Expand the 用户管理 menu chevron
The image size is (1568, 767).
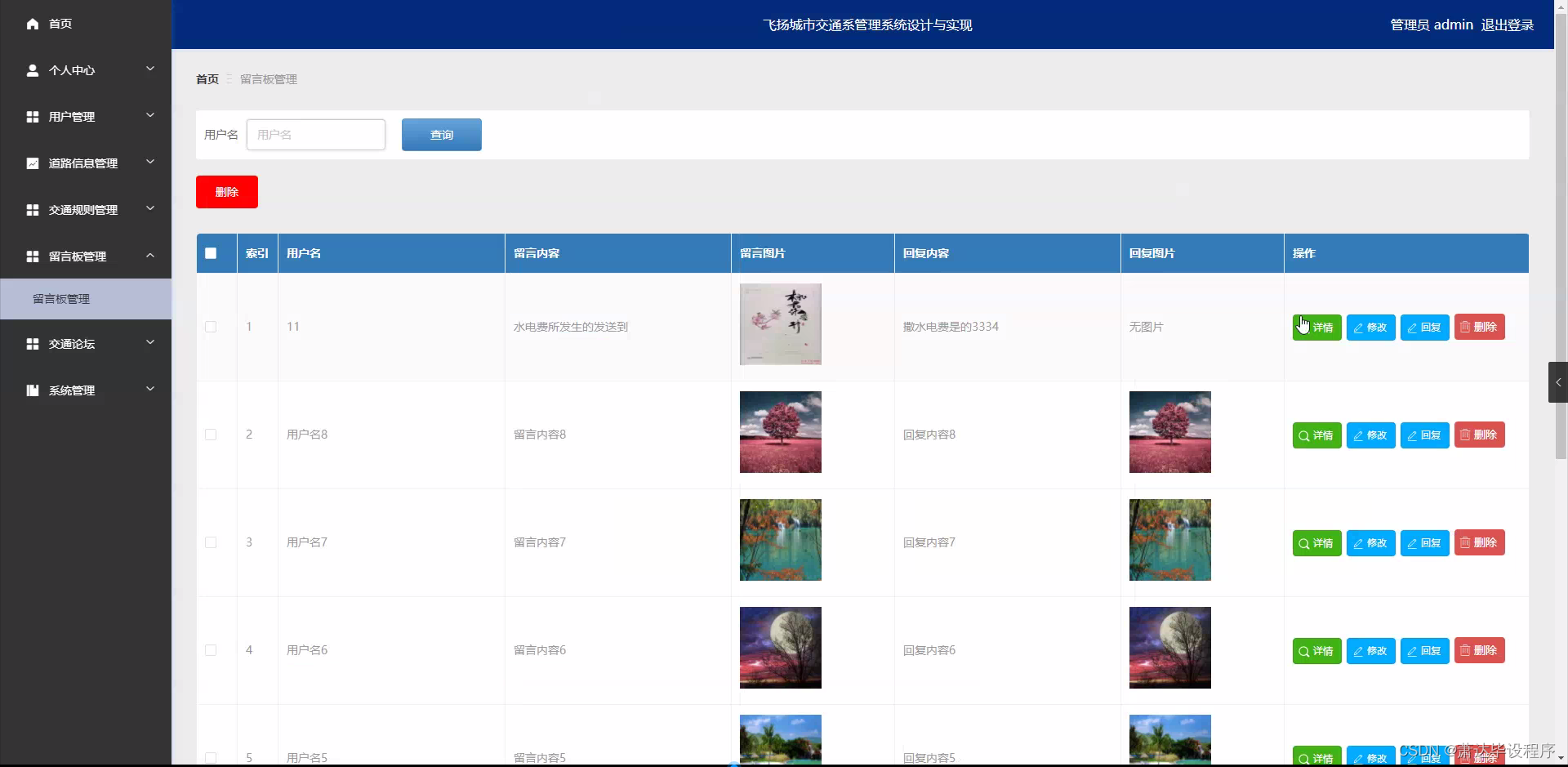coord(150,115)
